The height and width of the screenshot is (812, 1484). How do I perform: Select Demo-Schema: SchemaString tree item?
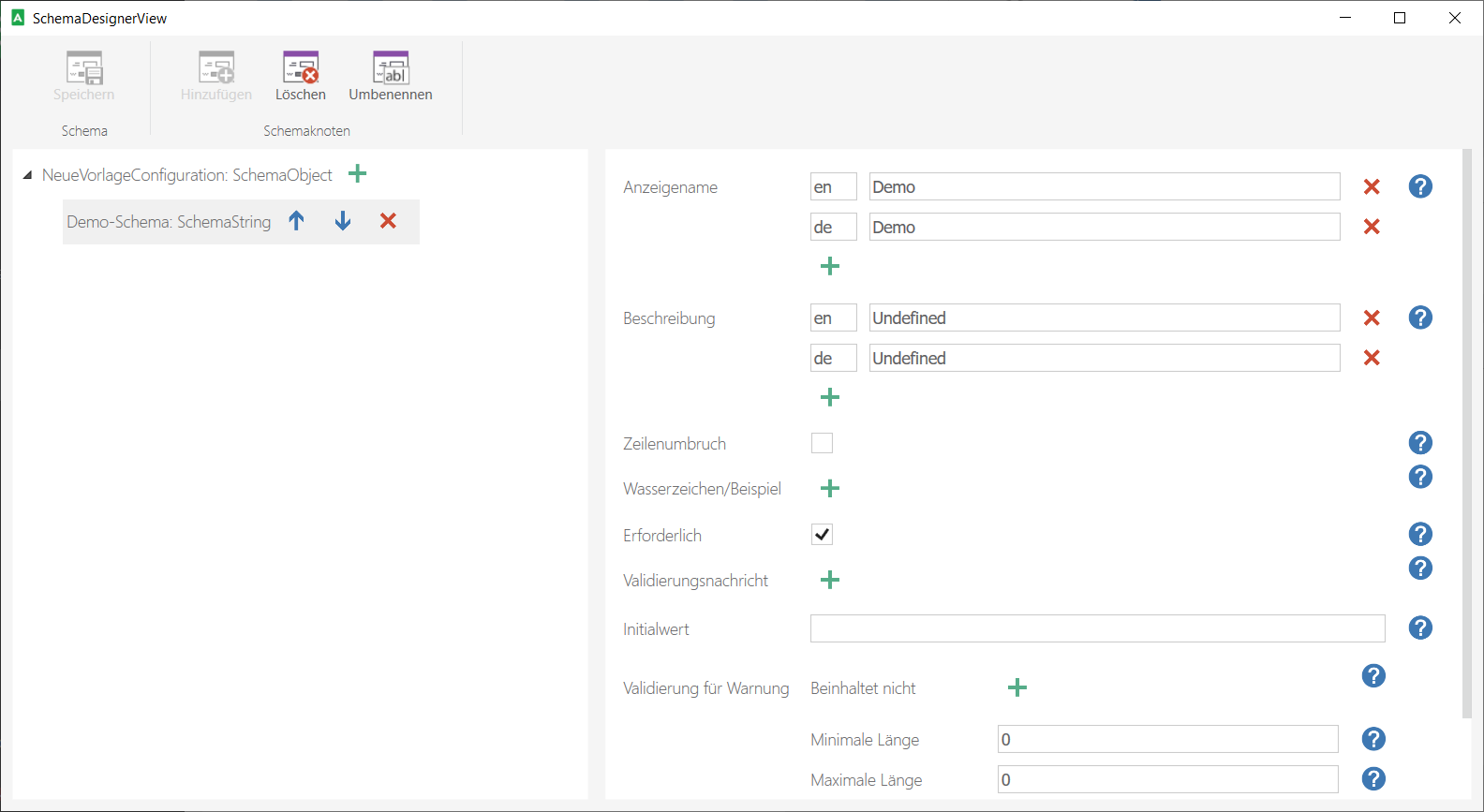coord(169,222)
